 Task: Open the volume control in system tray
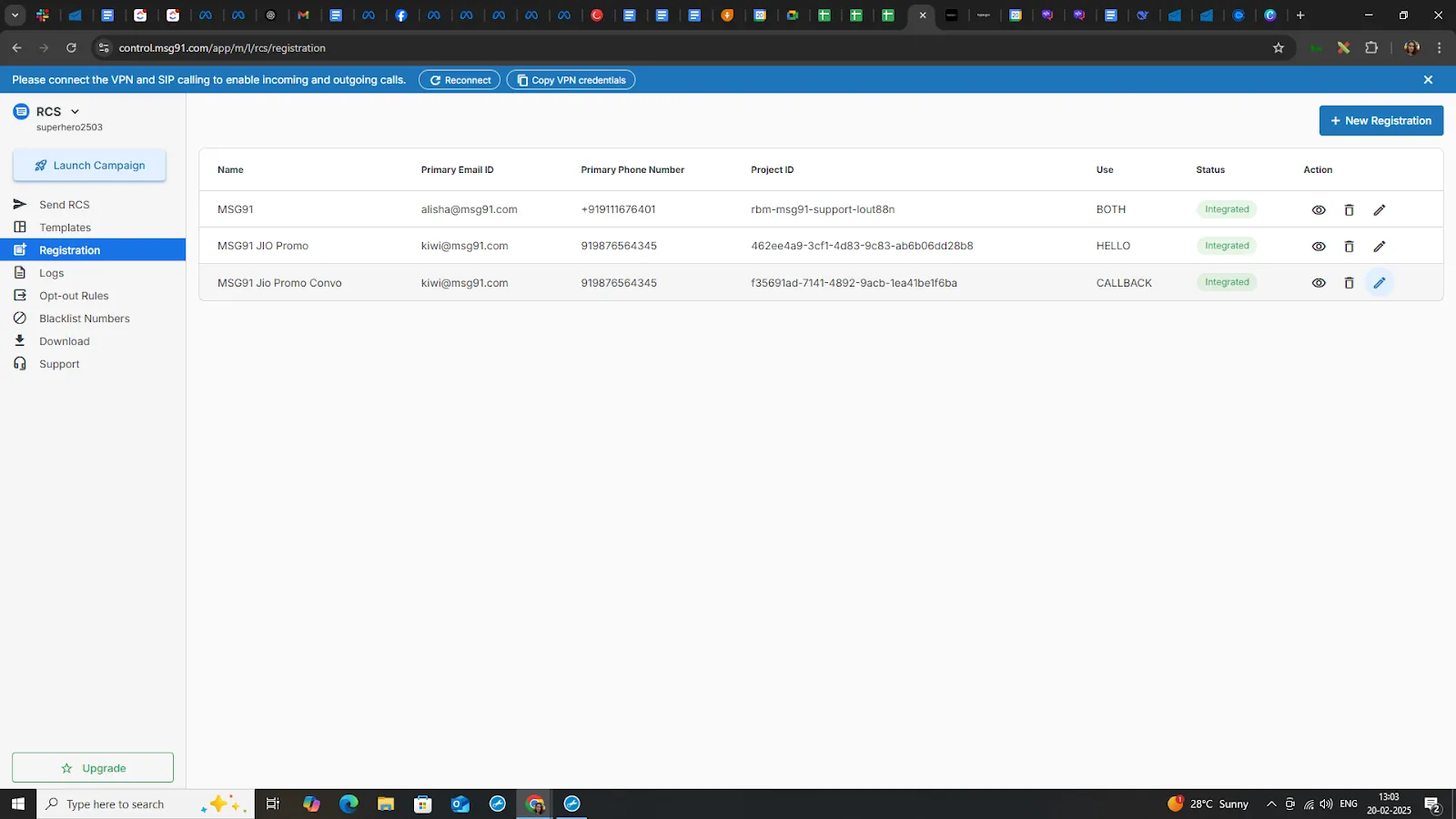point(1326,804)
